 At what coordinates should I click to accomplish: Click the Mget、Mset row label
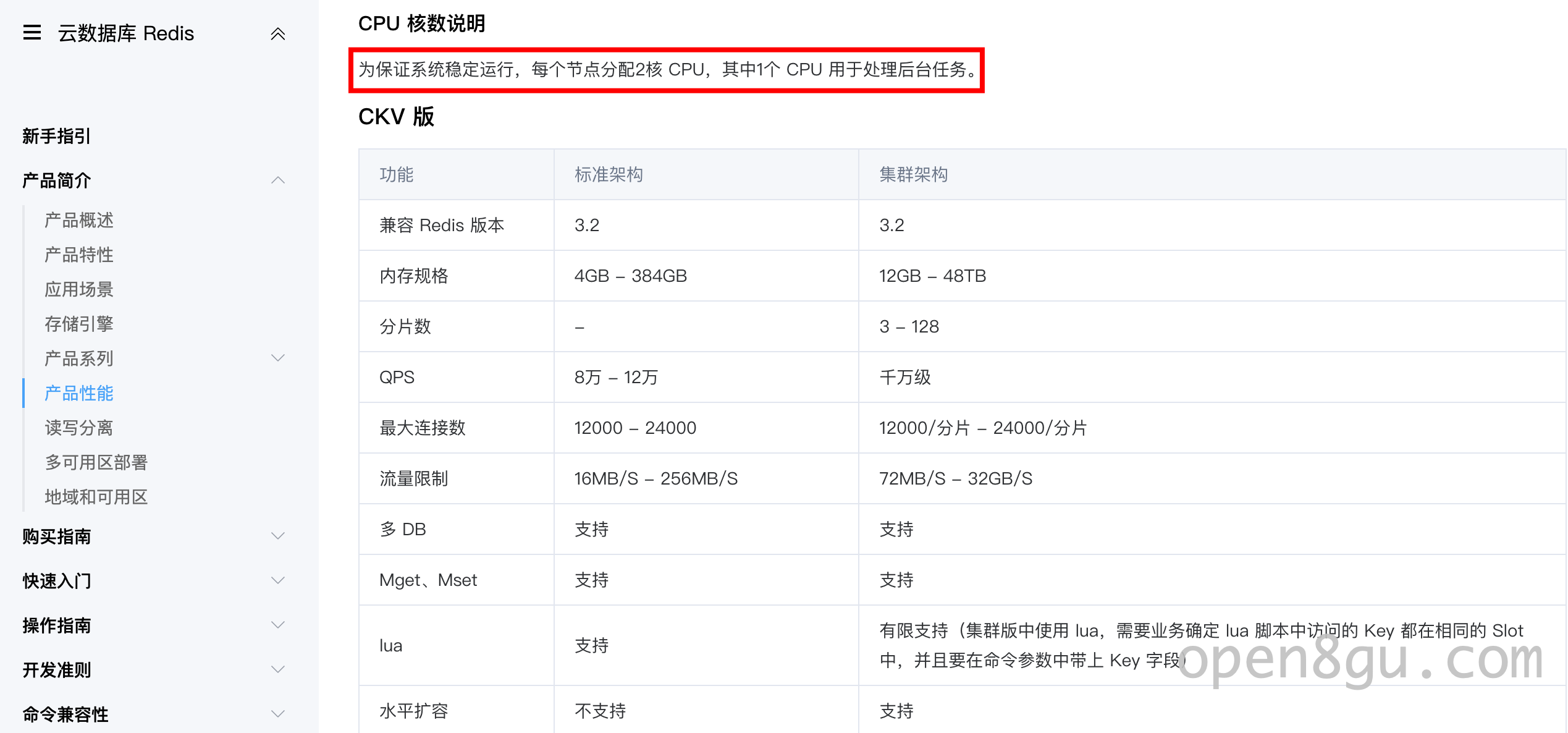point(428,580)
